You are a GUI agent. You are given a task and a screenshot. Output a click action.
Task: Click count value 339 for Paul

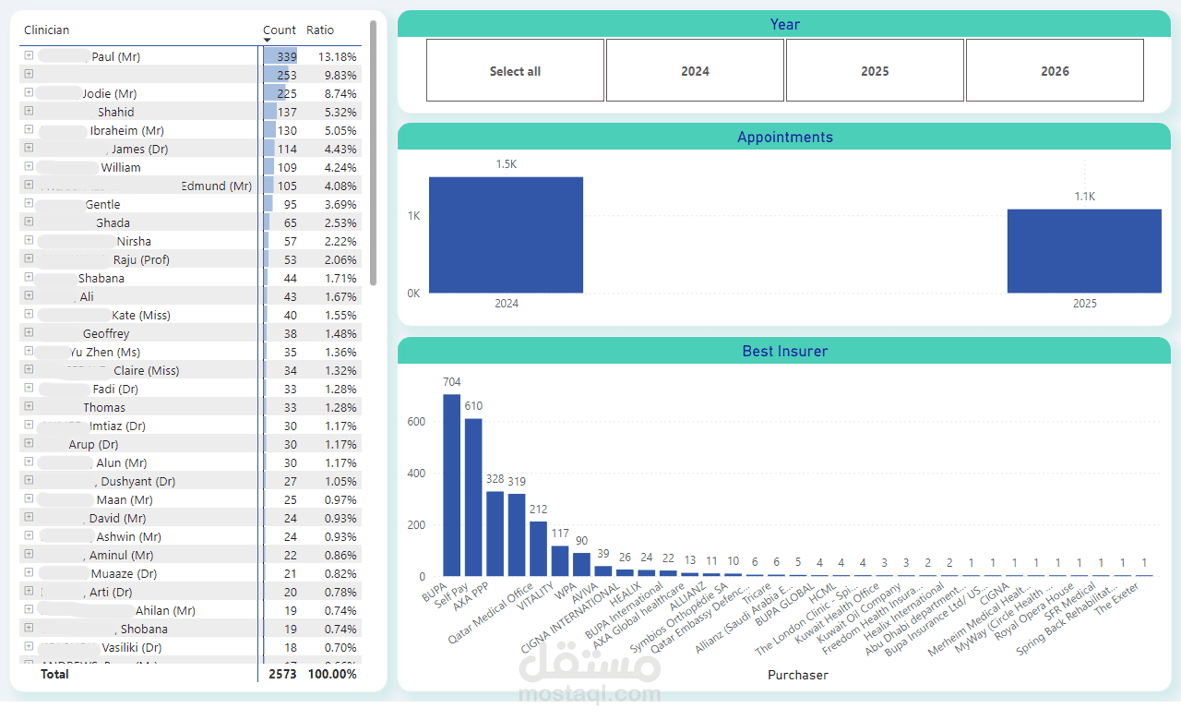[x=286, y=56]
